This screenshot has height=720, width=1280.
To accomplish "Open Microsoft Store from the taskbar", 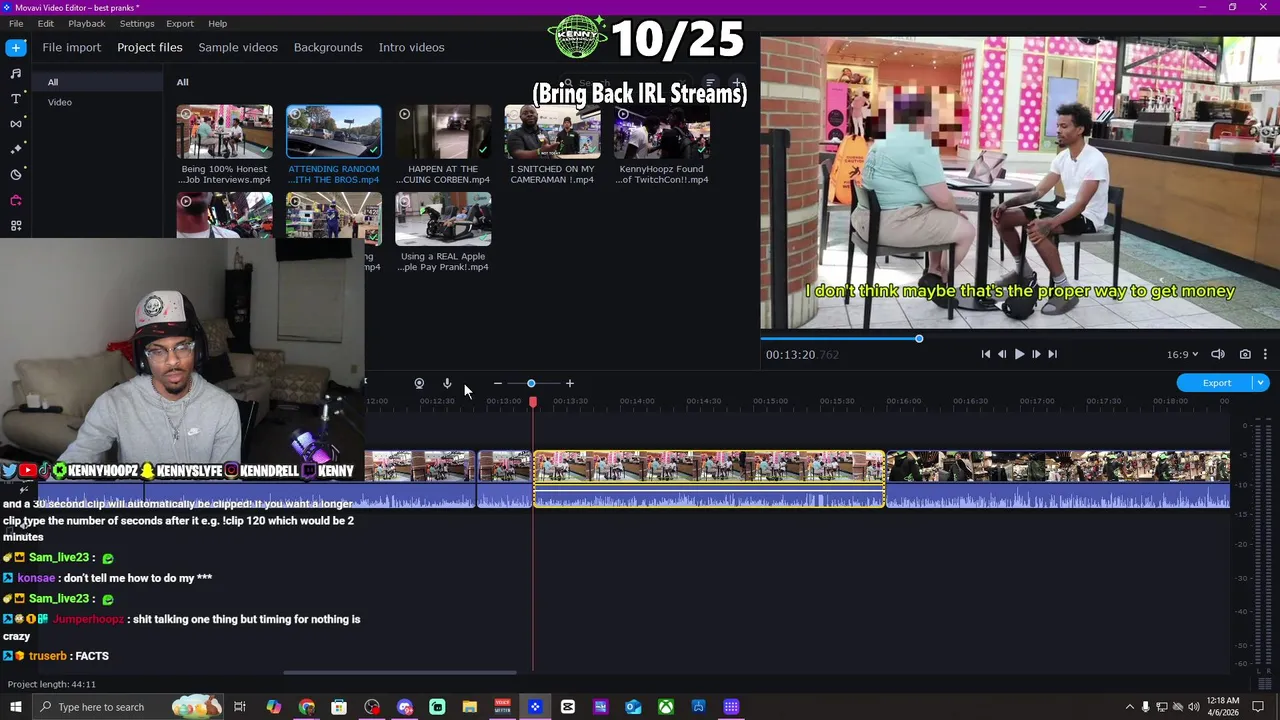I will pos(339,707).
